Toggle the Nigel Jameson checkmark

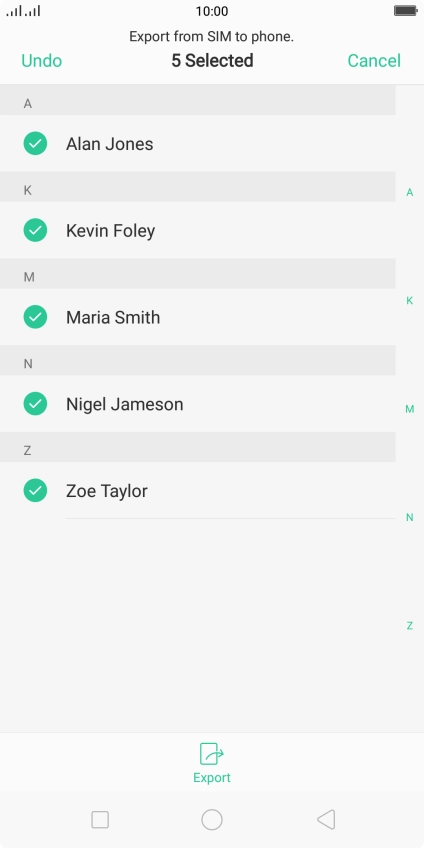[35, 403]
